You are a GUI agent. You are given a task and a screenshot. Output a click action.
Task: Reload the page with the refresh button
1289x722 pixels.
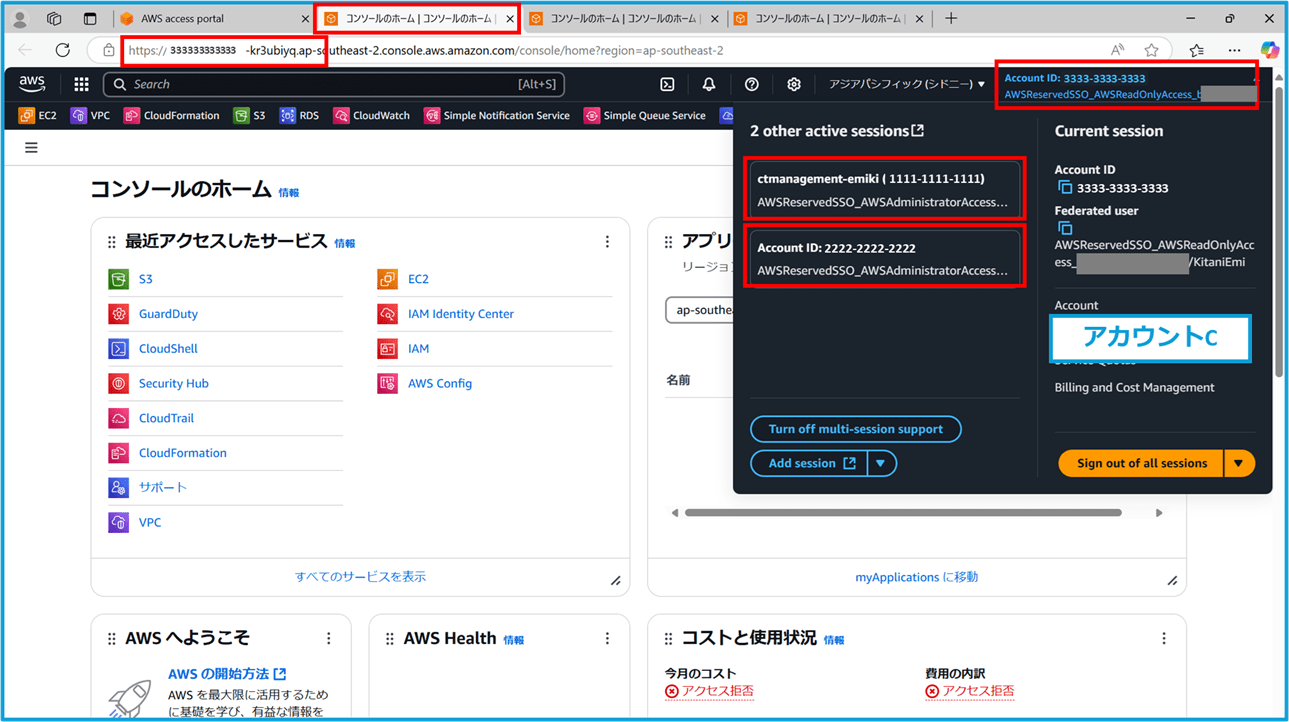coord(63,50)
